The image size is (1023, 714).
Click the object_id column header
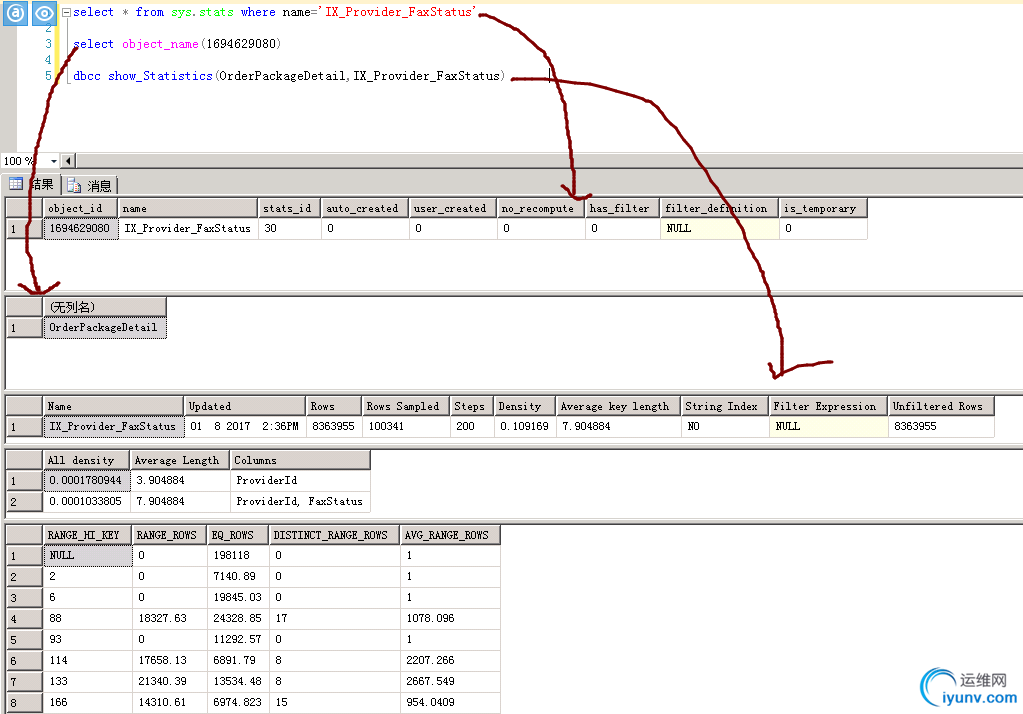(x=80, y=208)
